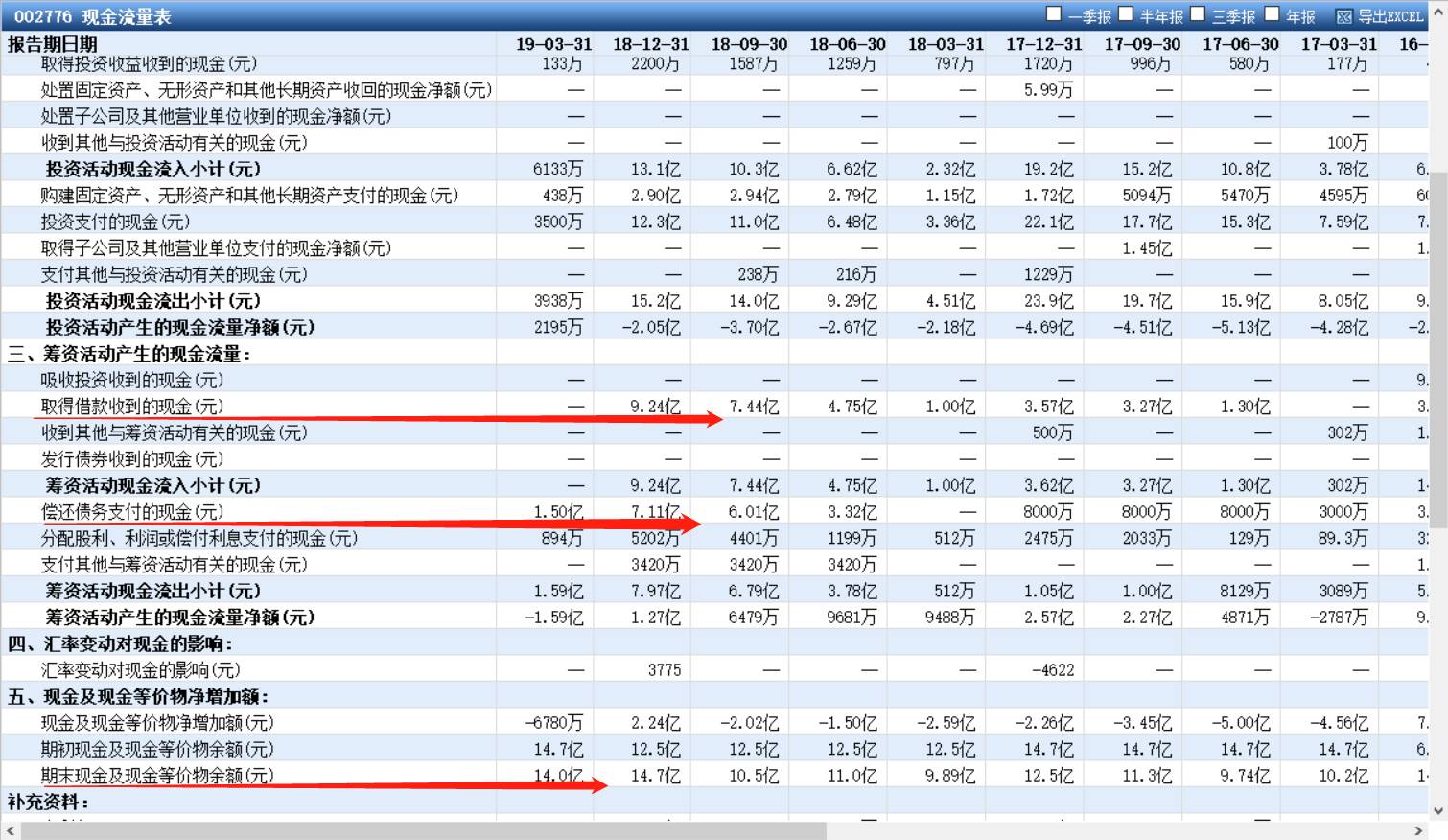Click the 导出EXCEL export icon
This screenshot has width=1448, height=840.
click(1343, 16)
